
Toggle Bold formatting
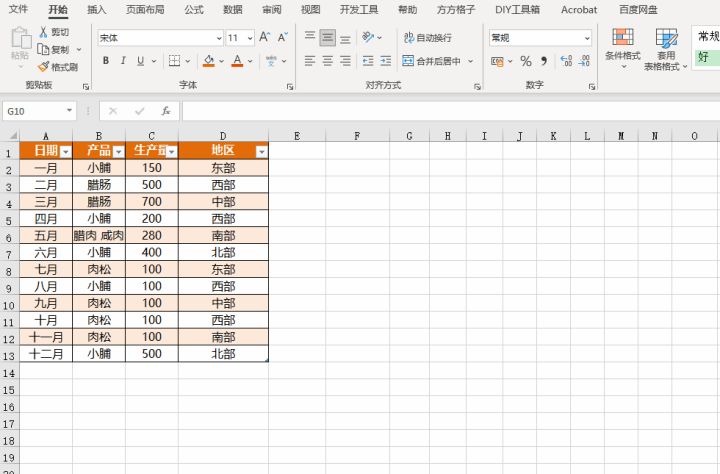[x=105, y=61]
